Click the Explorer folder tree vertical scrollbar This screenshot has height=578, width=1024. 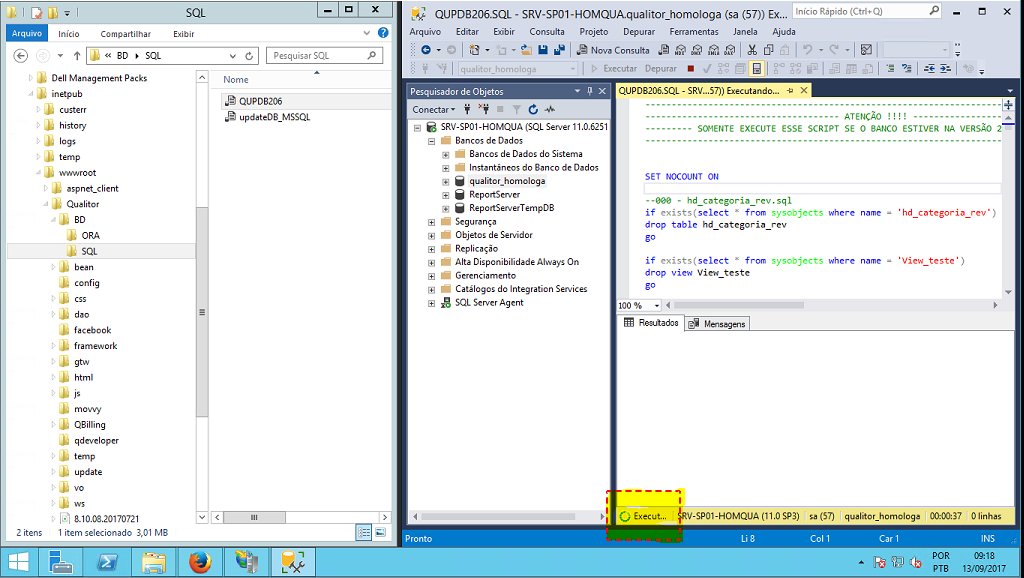click(x=202, y=312)
